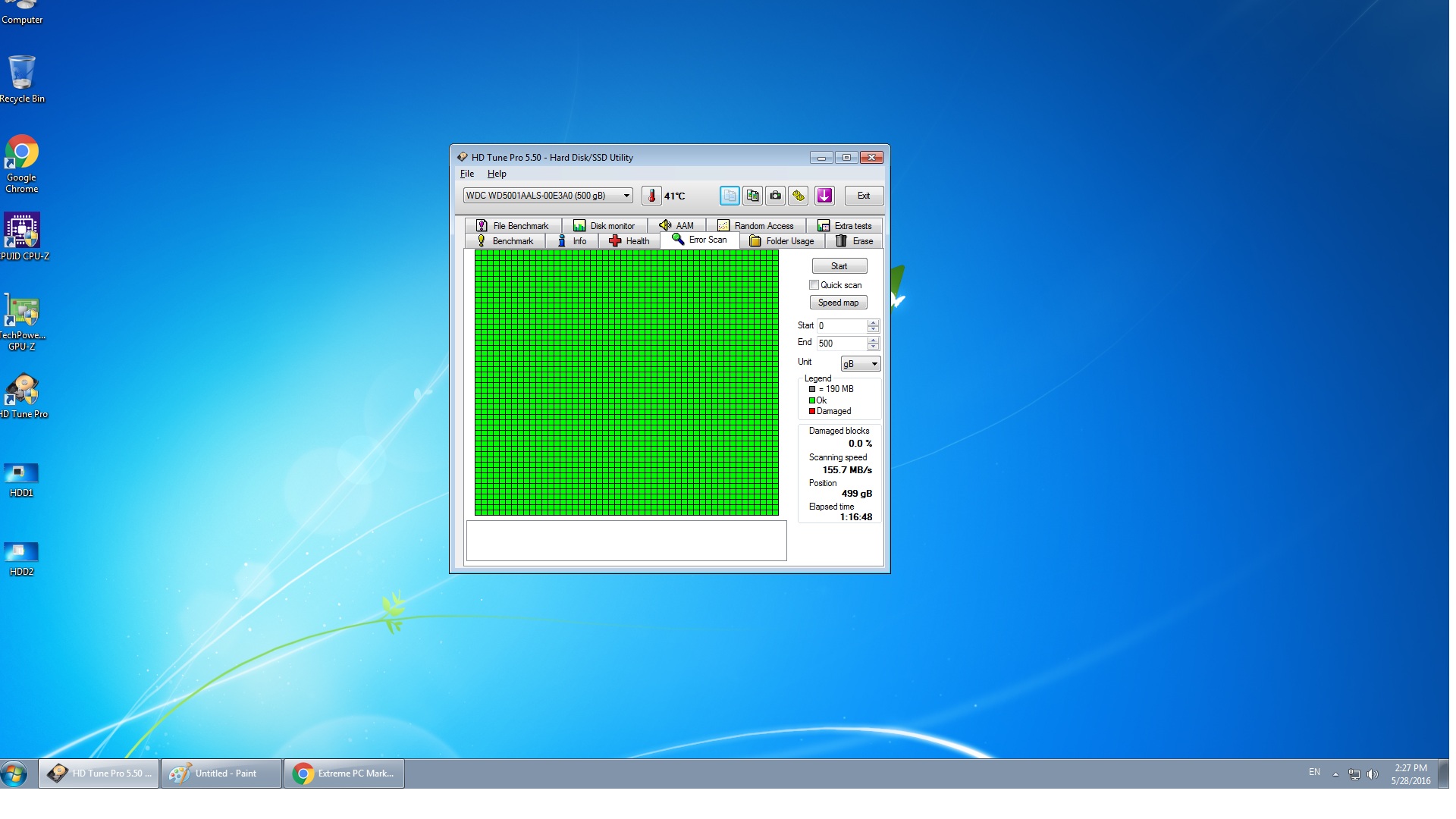1456x819 pixels.
Task: Click the copy text to clipboard icon
Action: [730, 196]
